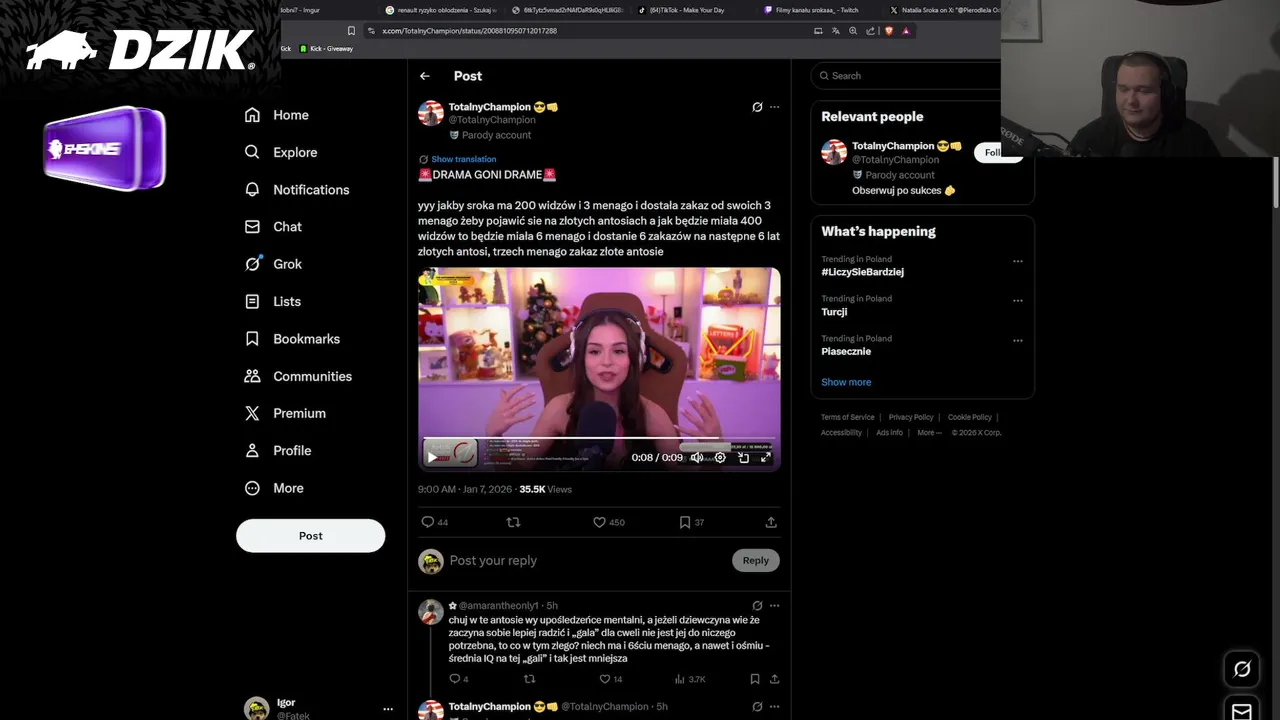1280x720 pixels.
Task: Click the share icon on the main post
Action: coord(771,522)
